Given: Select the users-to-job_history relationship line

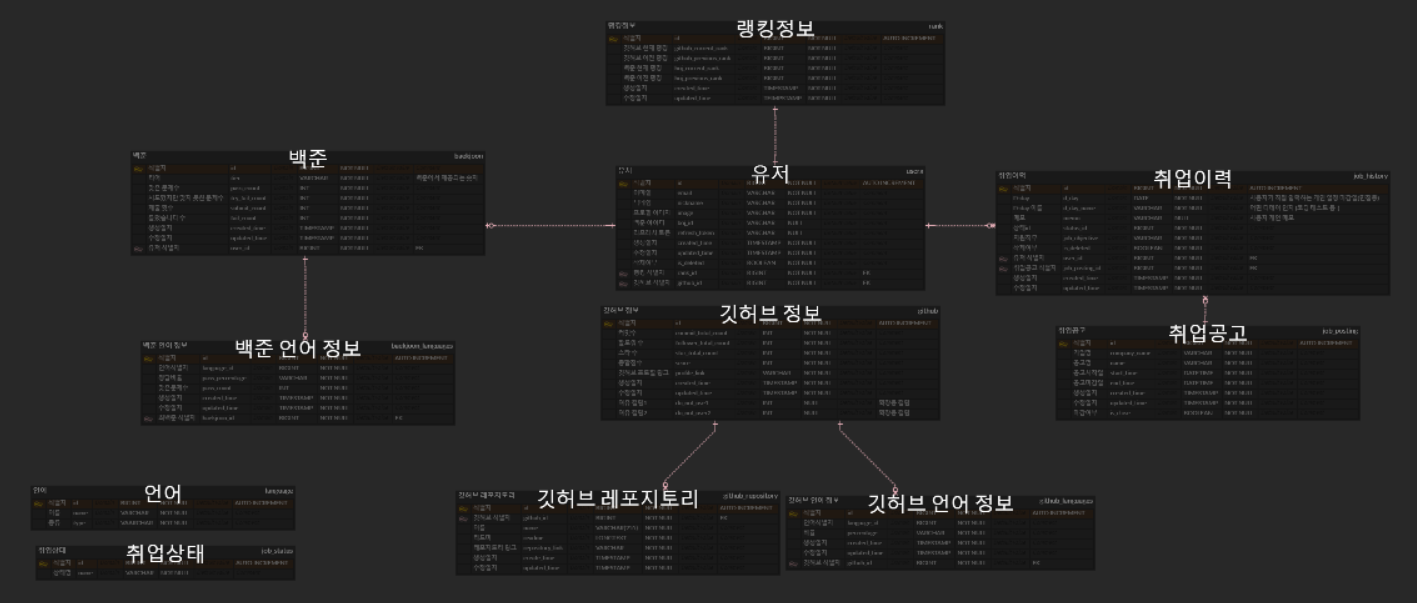Looking at the screenshot, I should [x=961, y=225].
